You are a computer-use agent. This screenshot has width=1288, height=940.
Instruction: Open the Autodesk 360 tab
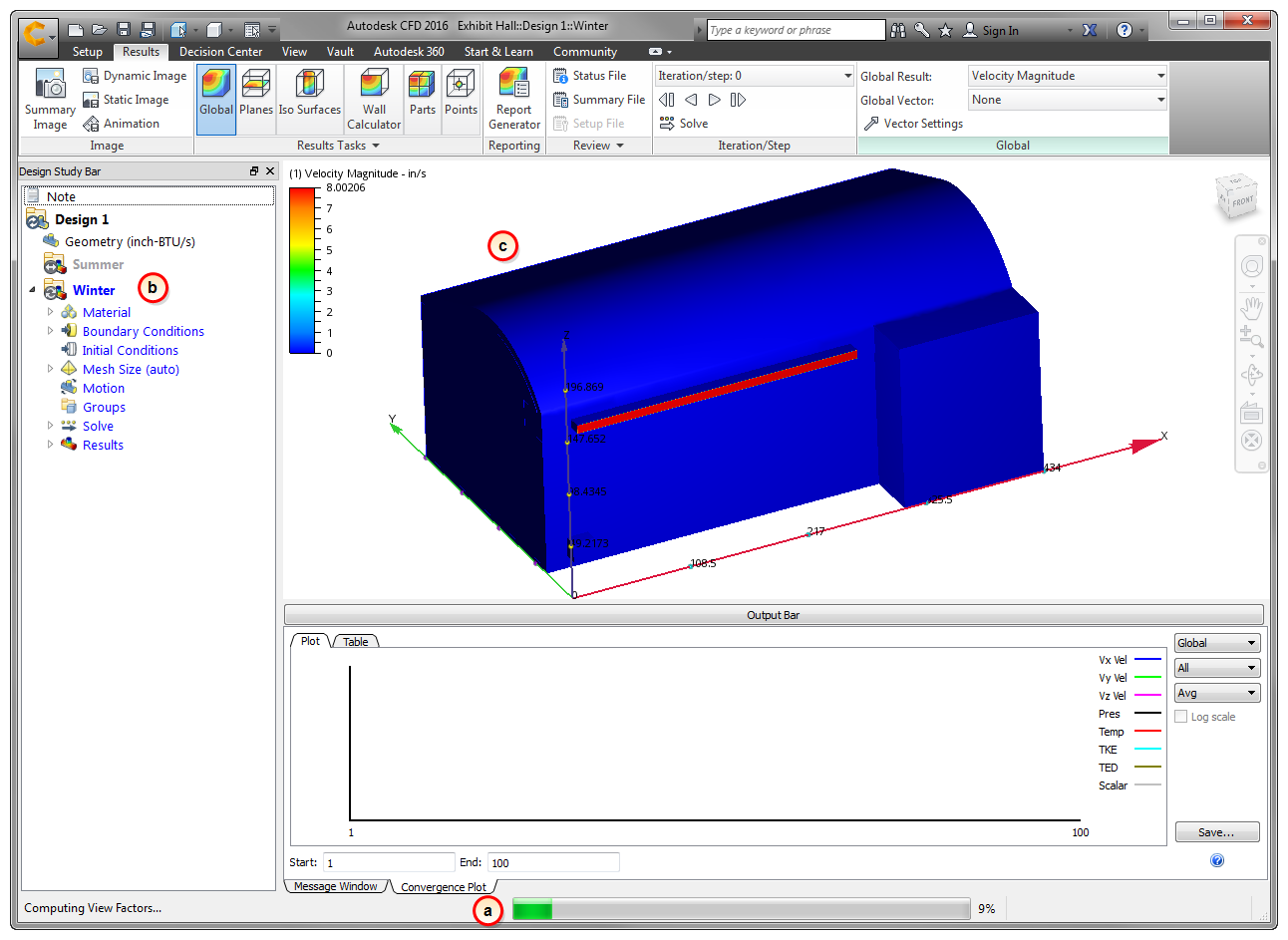pyautogui.click(x=409, y=52)
